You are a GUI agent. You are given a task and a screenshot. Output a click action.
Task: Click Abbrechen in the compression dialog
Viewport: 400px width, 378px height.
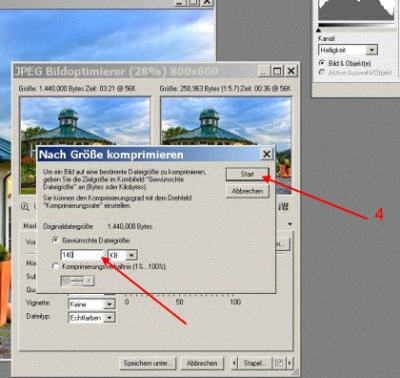pos(247,191)
